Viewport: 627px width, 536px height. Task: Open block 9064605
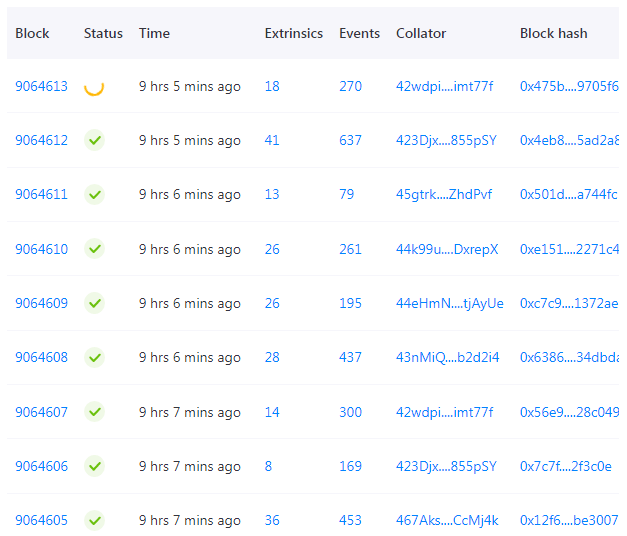(41, 520)
